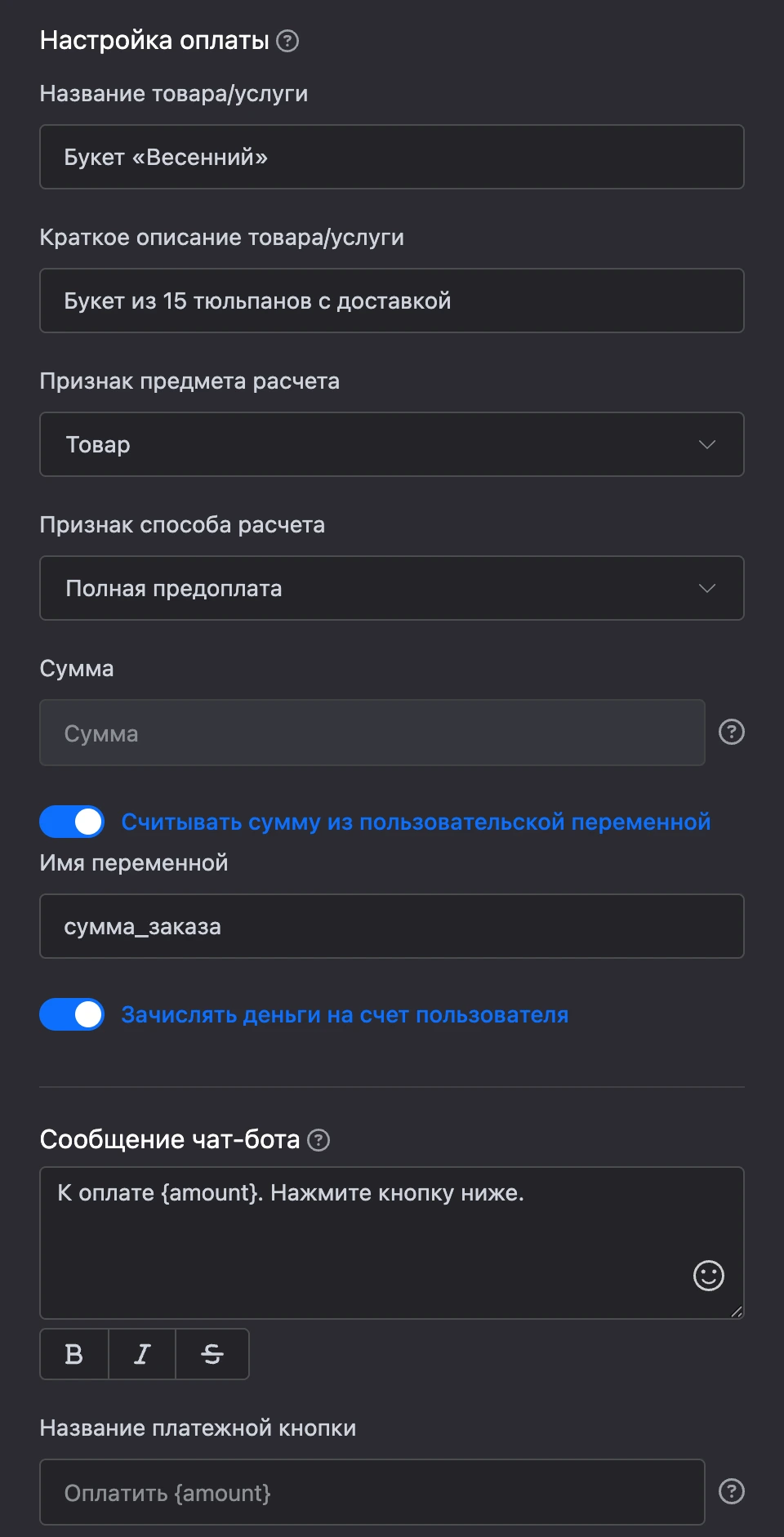
Task: Click chevron arrow in Товар dropdown
Action: (x=707, y=444)
